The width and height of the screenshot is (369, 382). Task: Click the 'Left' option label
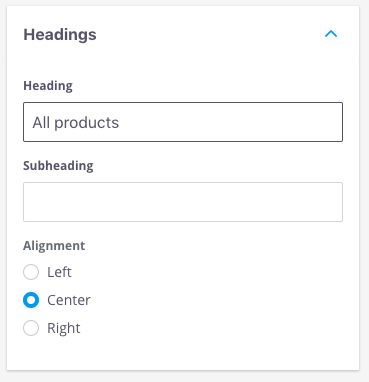59,272
